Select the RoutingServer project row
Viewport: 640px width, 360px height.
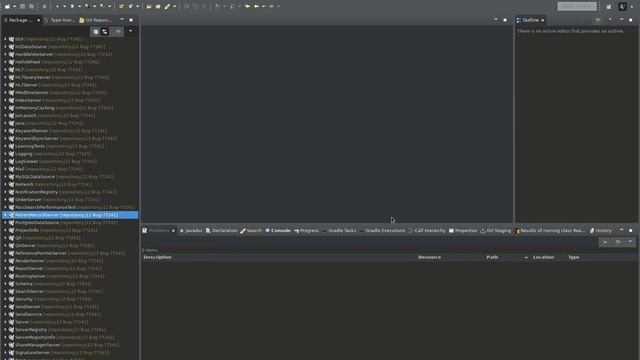pyautogui.click(x=70, y=276)
